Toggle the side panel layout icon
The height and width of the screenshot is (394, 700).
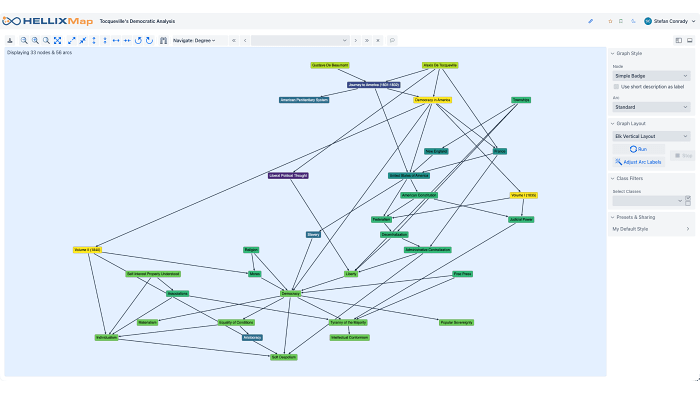(679, 41)
